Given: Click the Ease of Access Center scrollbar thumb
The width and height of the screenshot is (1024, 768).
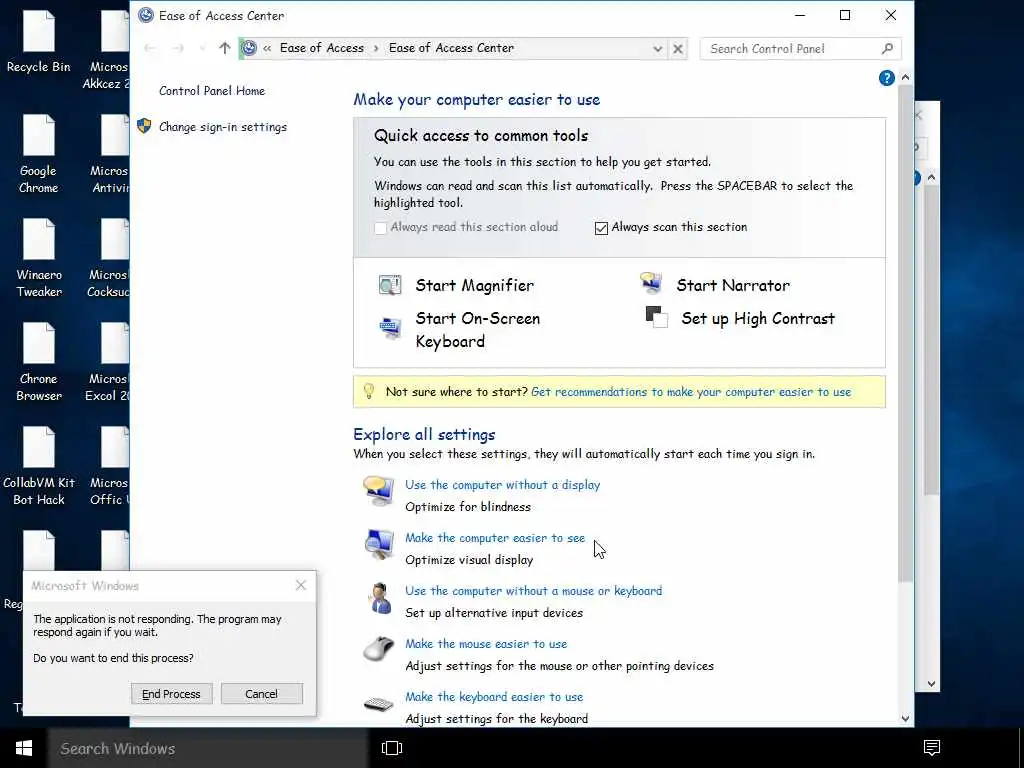Looking at the screenshot, I should (905, 333).
